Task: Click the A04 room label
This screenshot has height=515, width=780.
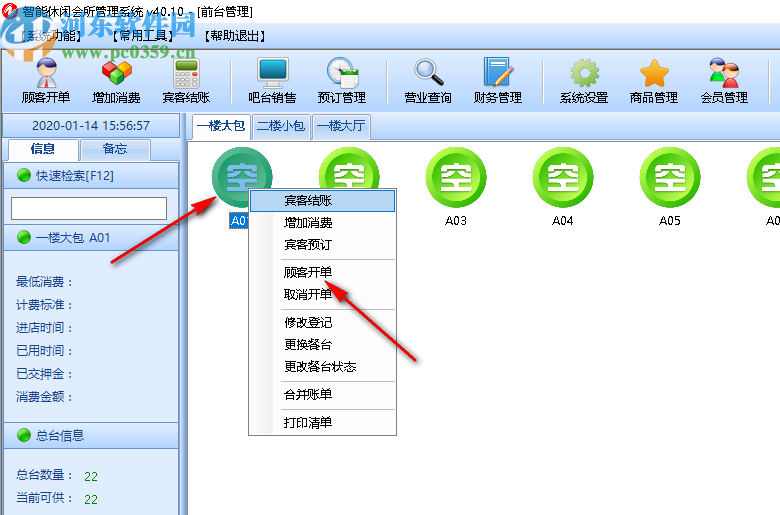Action: coord(563,220)
